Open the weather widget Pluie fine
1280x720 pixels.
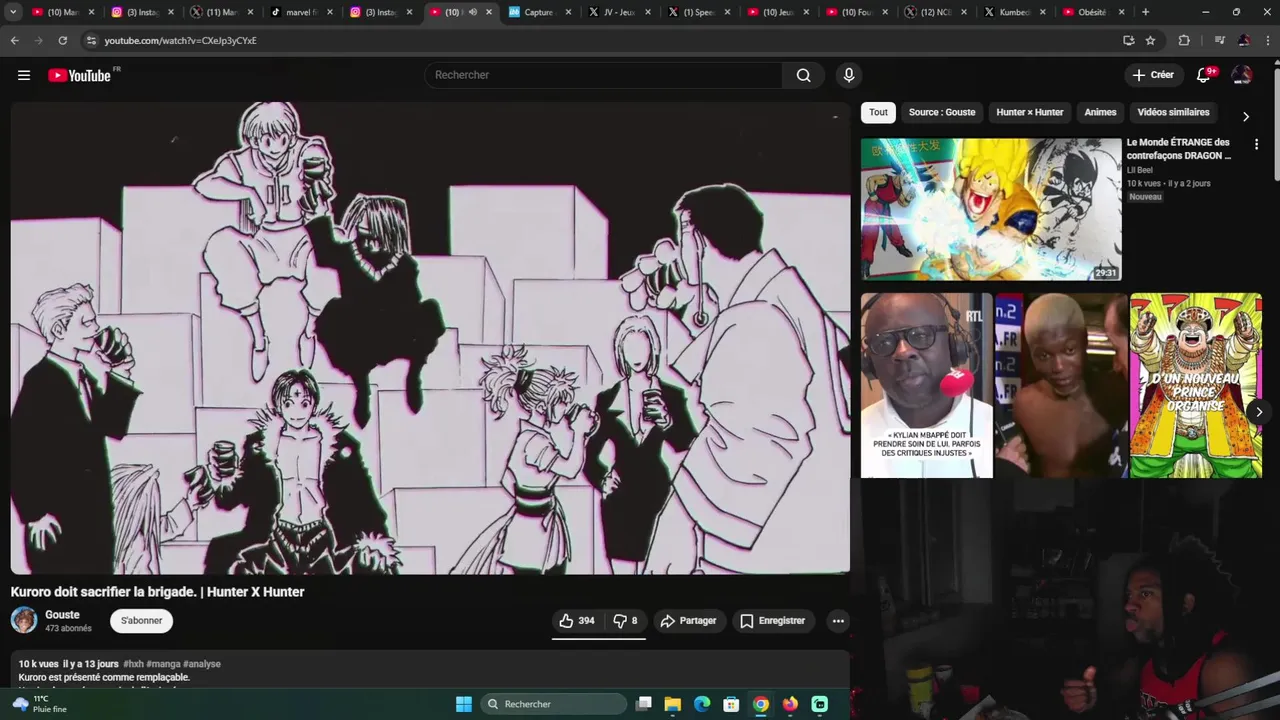click(40, 704)
